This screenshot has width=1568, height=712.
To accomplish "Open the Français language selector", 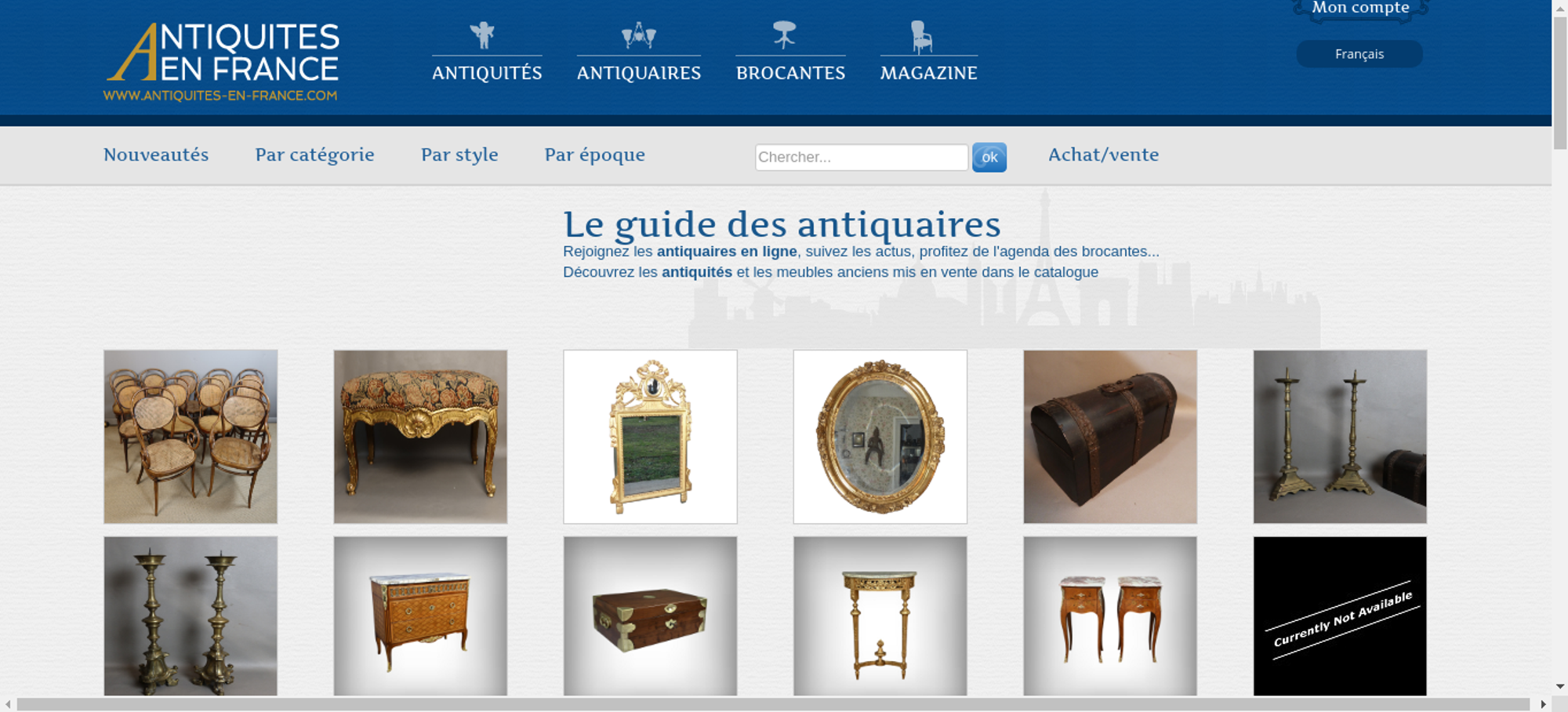I will click(x=1359, y=54).
